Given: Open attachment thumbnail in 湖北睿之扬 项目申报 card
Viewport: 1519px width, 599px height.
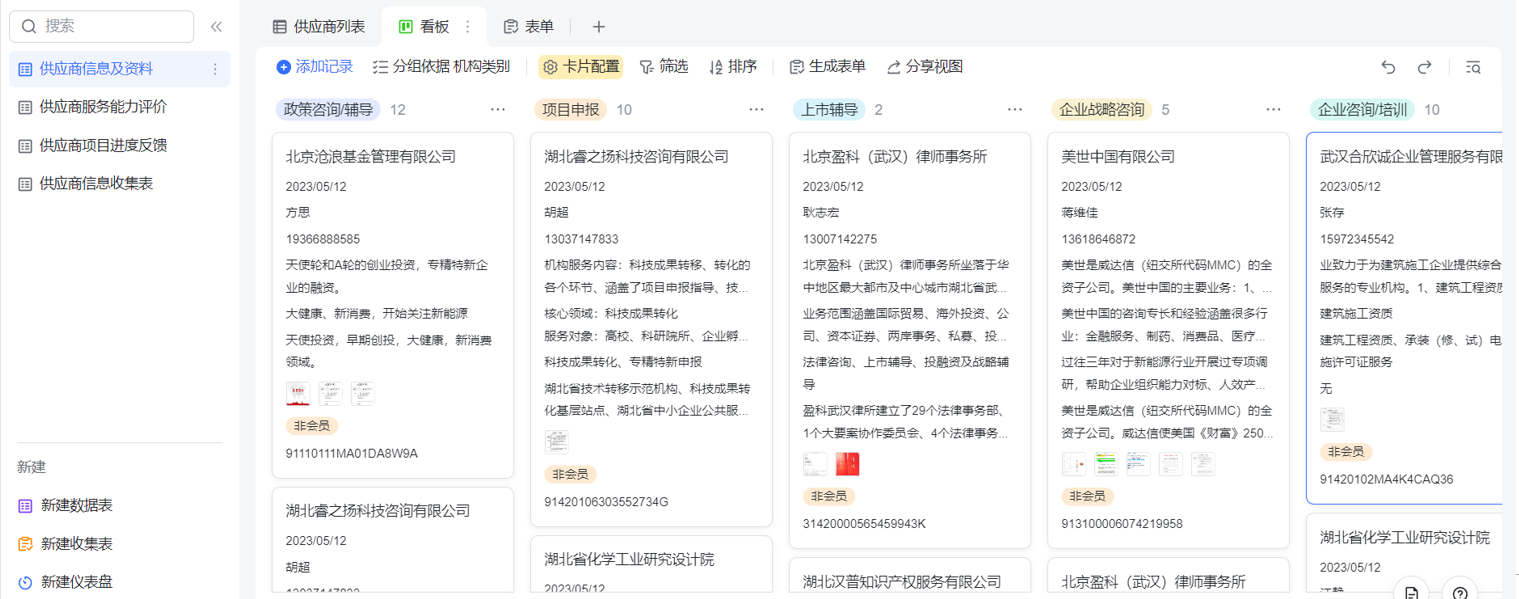Looking at the screenshot, I should pos(556,441).
